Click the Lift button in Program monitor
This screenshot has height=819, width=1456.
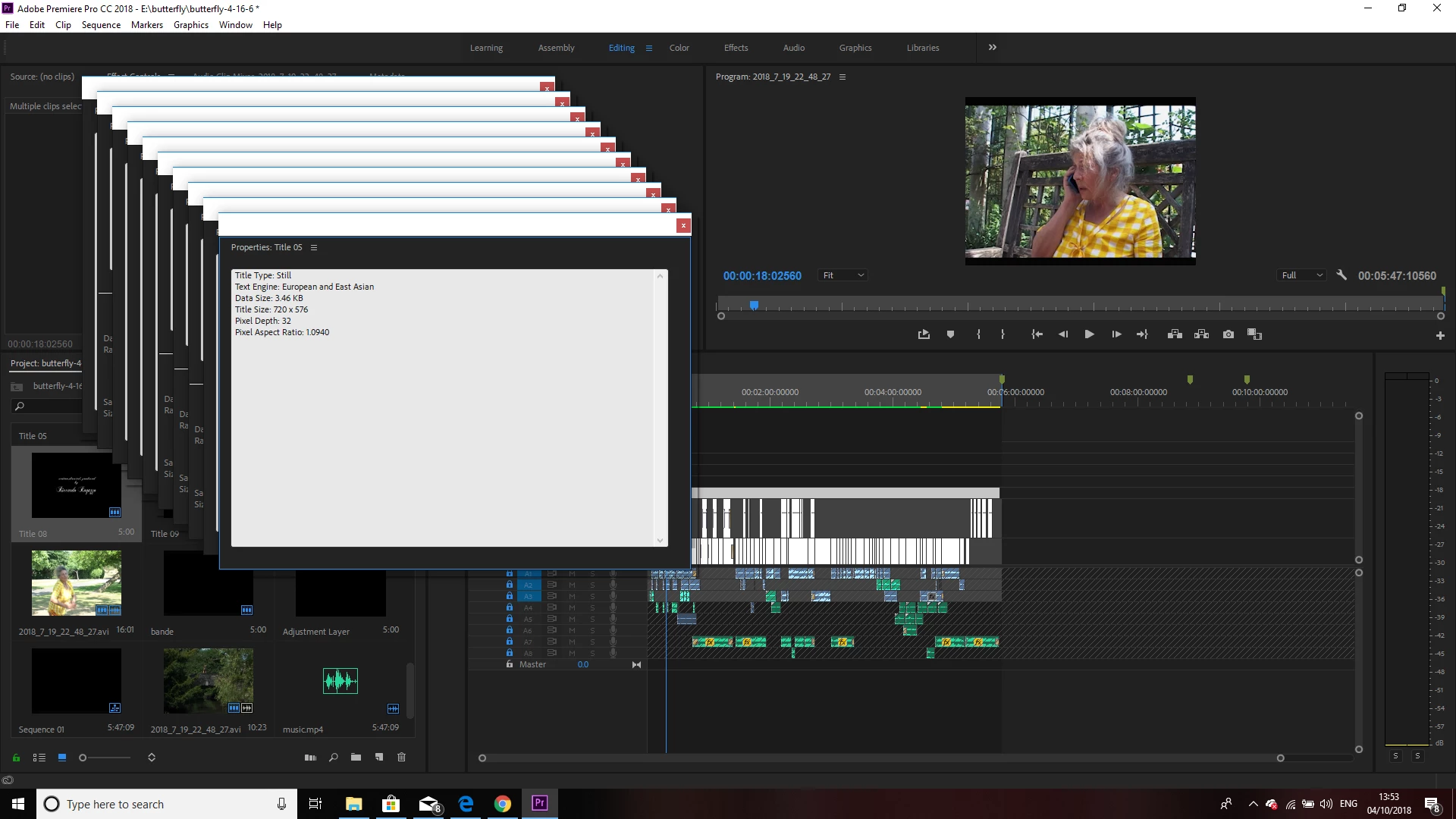pyautogui.click(x=1175, y=334)
